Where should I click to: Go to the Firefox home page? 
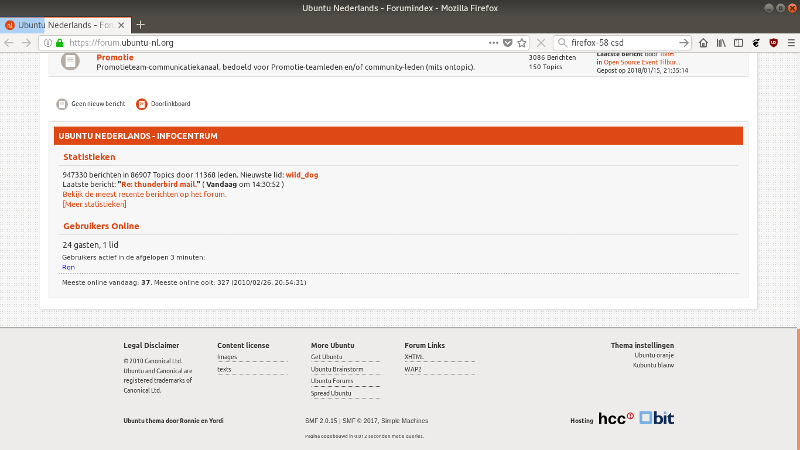[704, 43]
